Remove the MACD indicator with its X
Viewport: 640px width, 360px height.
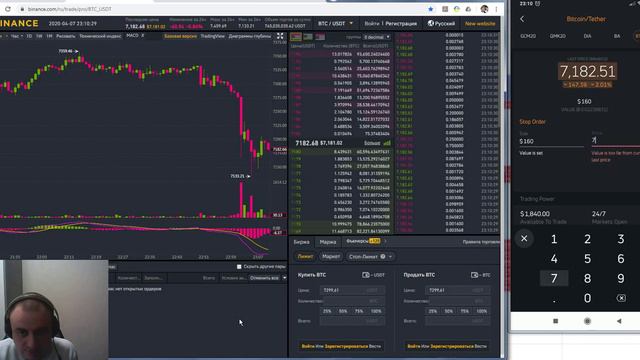[x=142, y=36]
